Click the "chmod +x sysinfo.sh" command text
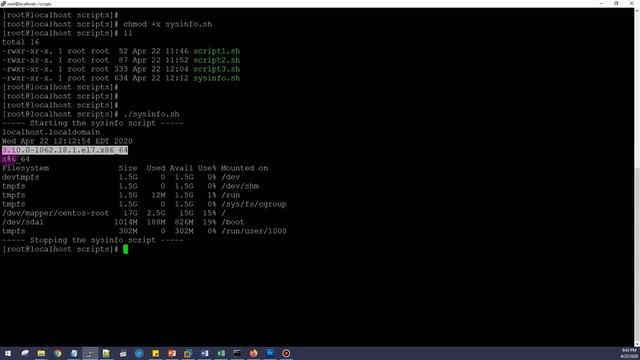Screen dimensions: 640x360 [167, 24]
